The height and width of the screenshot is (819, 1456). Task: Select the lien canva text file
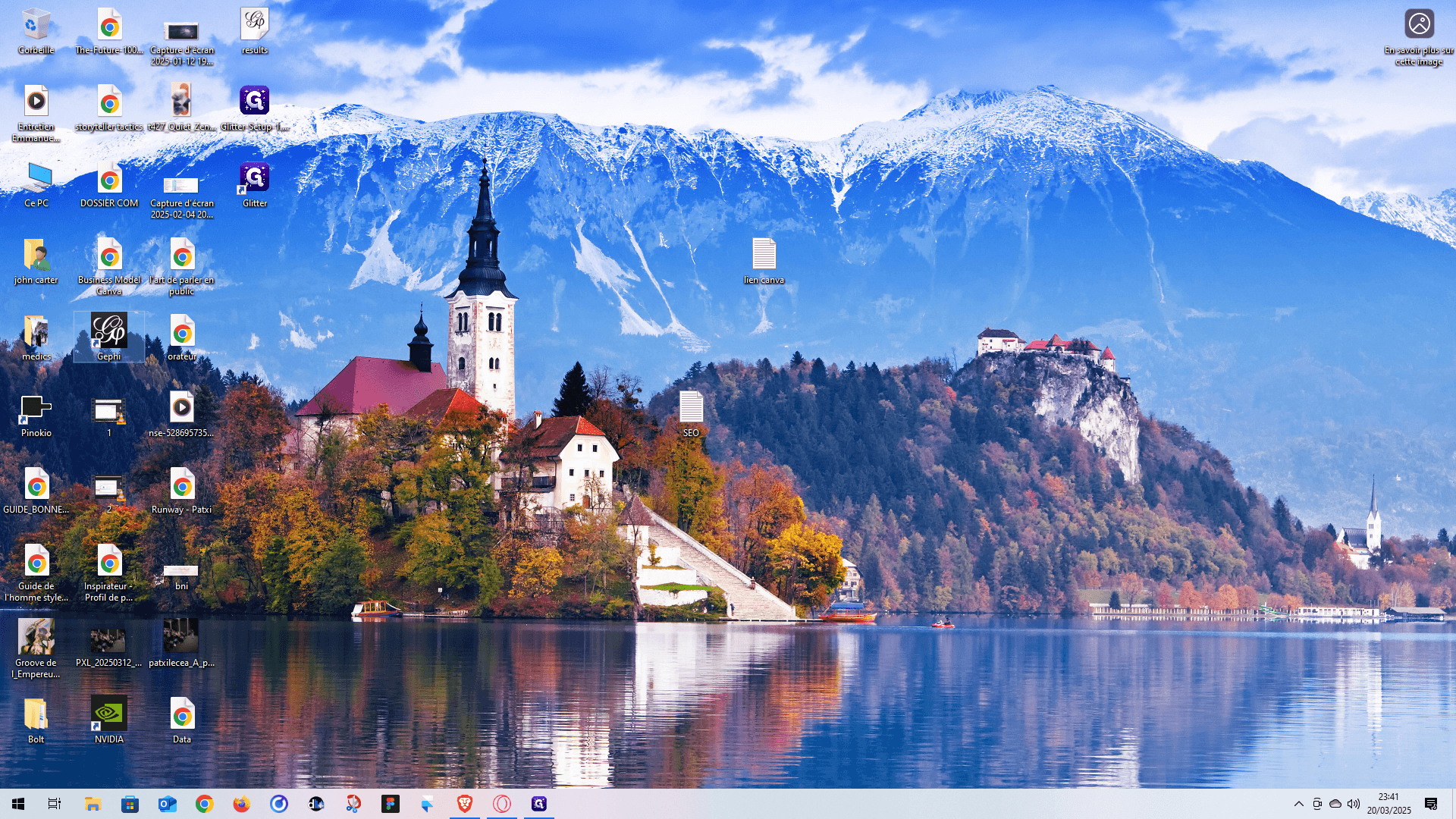pyautogui.click(x=764, y=255)
